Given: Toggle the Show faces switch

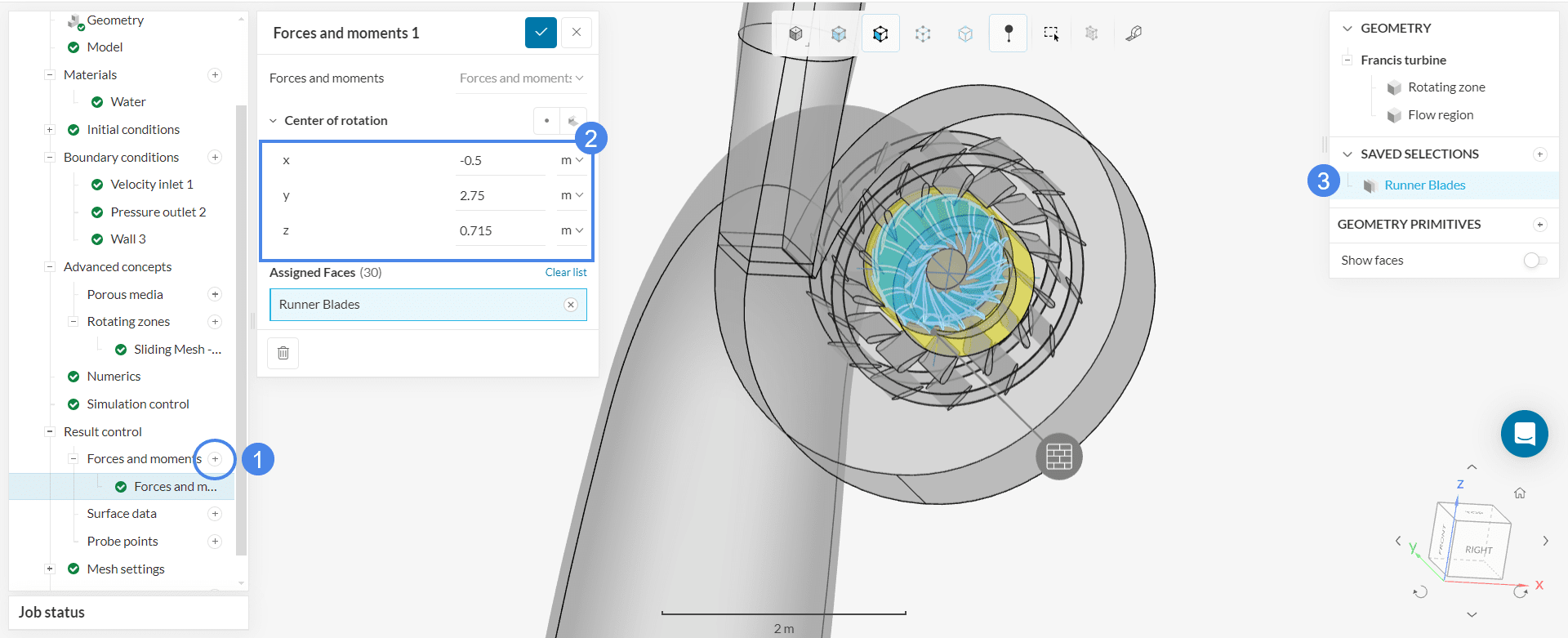Looking at the screenshot, I should [x=1535, y=260].
